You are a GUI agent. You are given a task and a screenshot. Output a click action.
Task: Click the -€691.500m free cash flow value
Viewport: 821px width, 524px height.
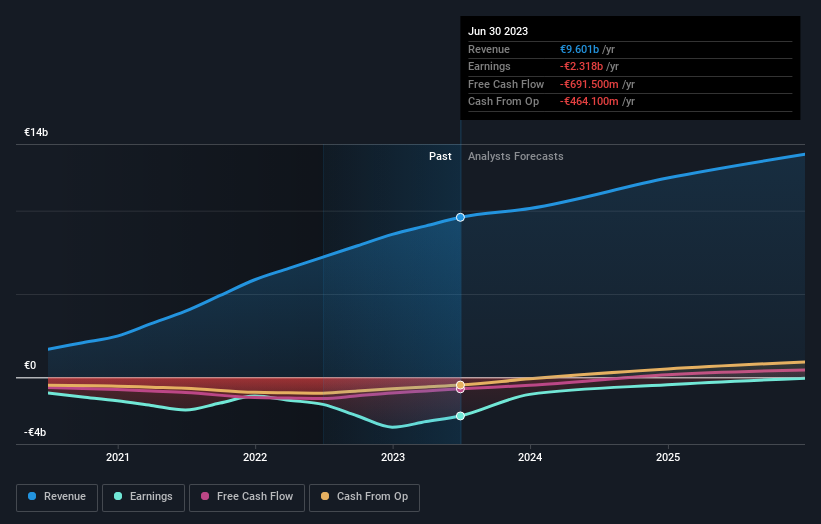pos(589,84)
